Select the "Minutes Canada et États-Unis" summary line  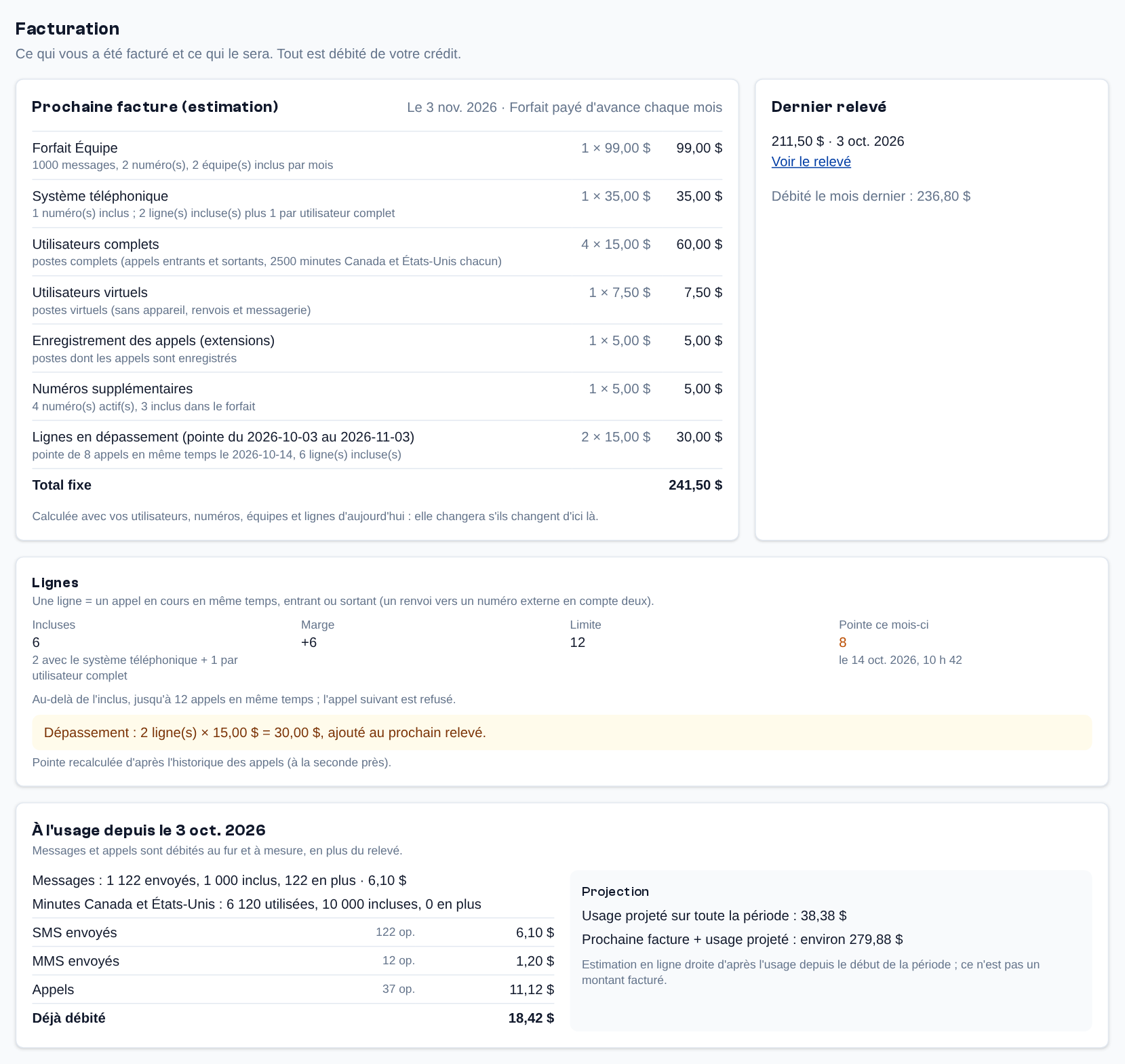256,904
